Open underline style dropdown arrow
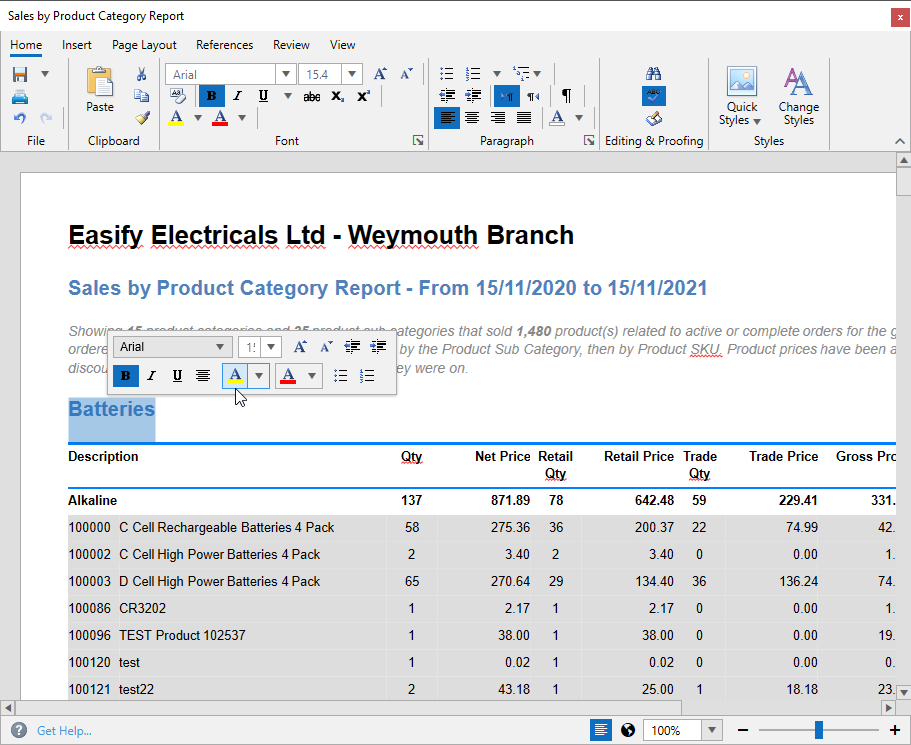Viewport: 911px width, 745px height. 288,96
